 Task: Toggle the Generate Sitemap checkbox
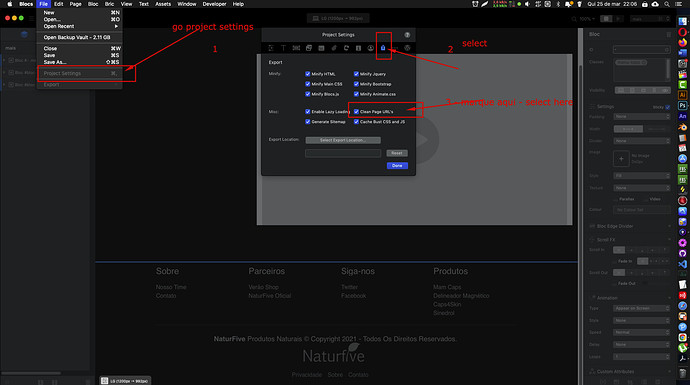[x=308, y=122]
